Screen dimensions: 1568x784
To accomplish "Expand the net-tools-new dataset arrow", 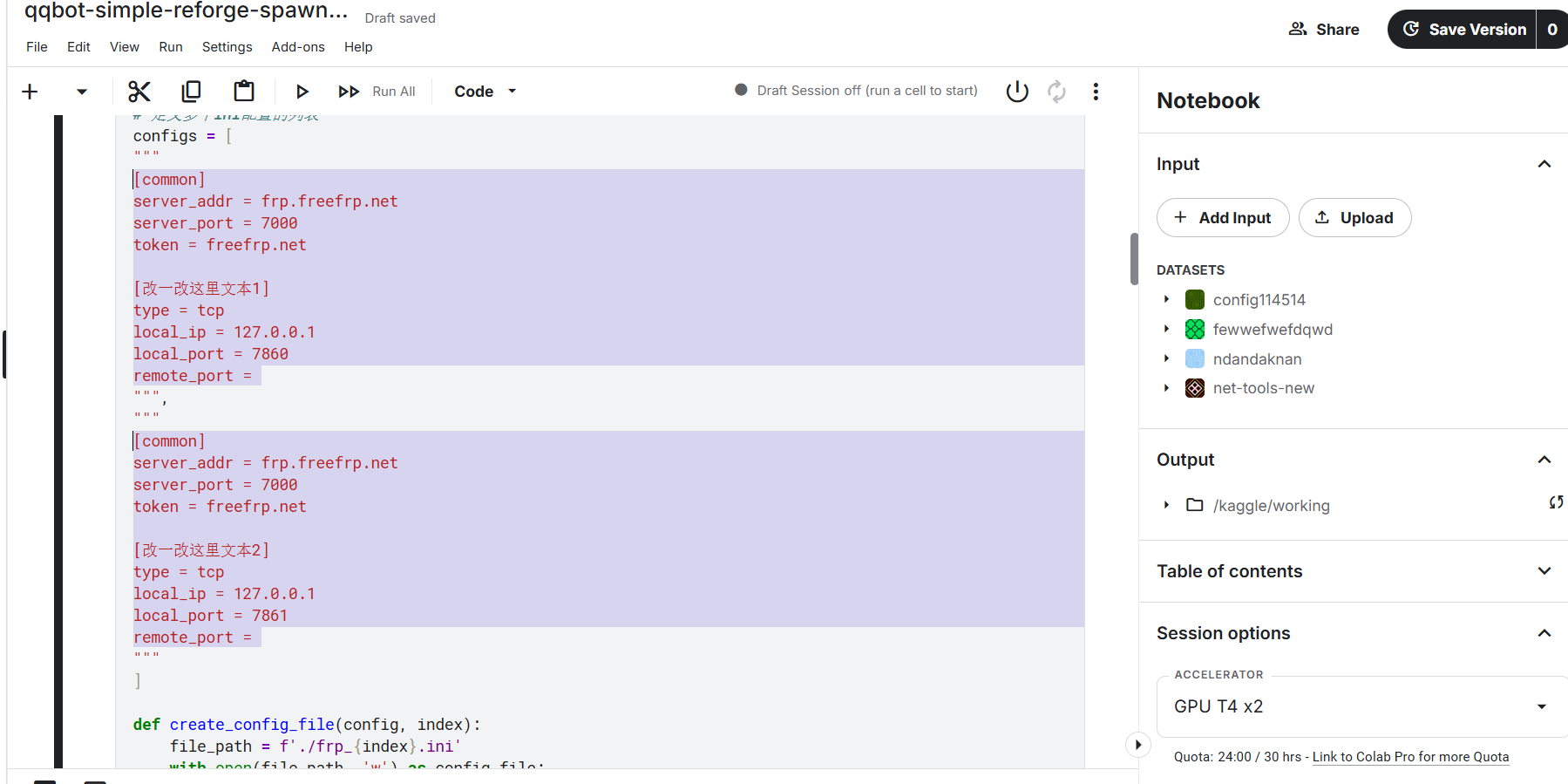I will point(1166,388).
